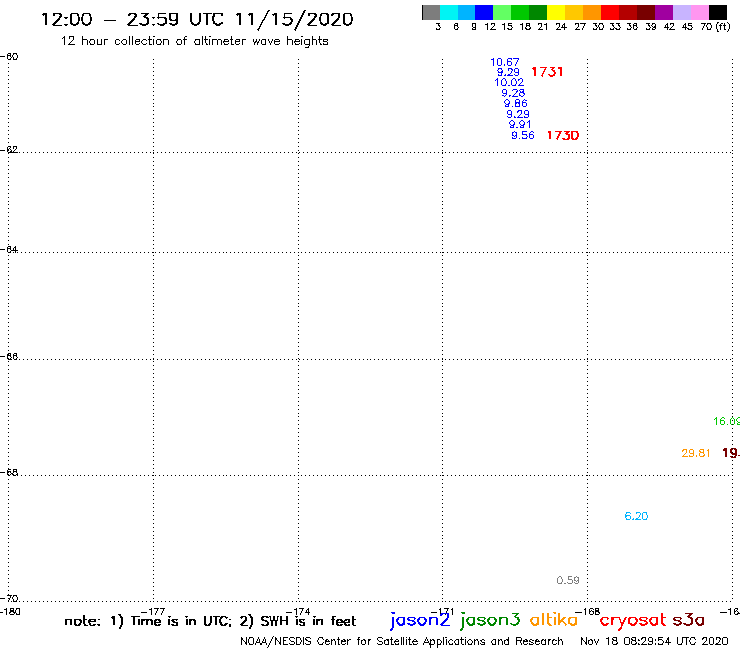The width and height of the screenshot is (740, 650).
Task: Click the gray value 0.59
Action: point(568,580)
